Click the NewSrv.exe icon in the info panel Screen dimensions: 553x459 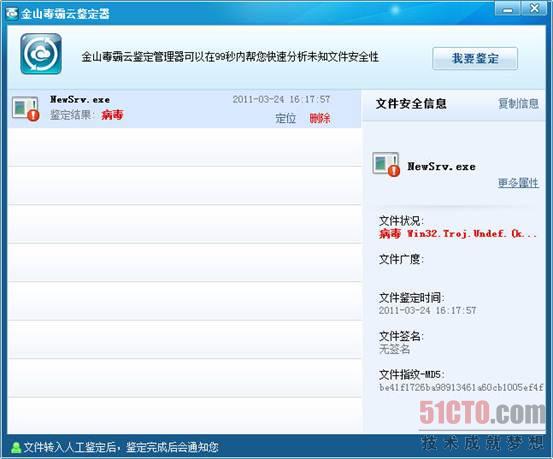[x=386, y=164]
